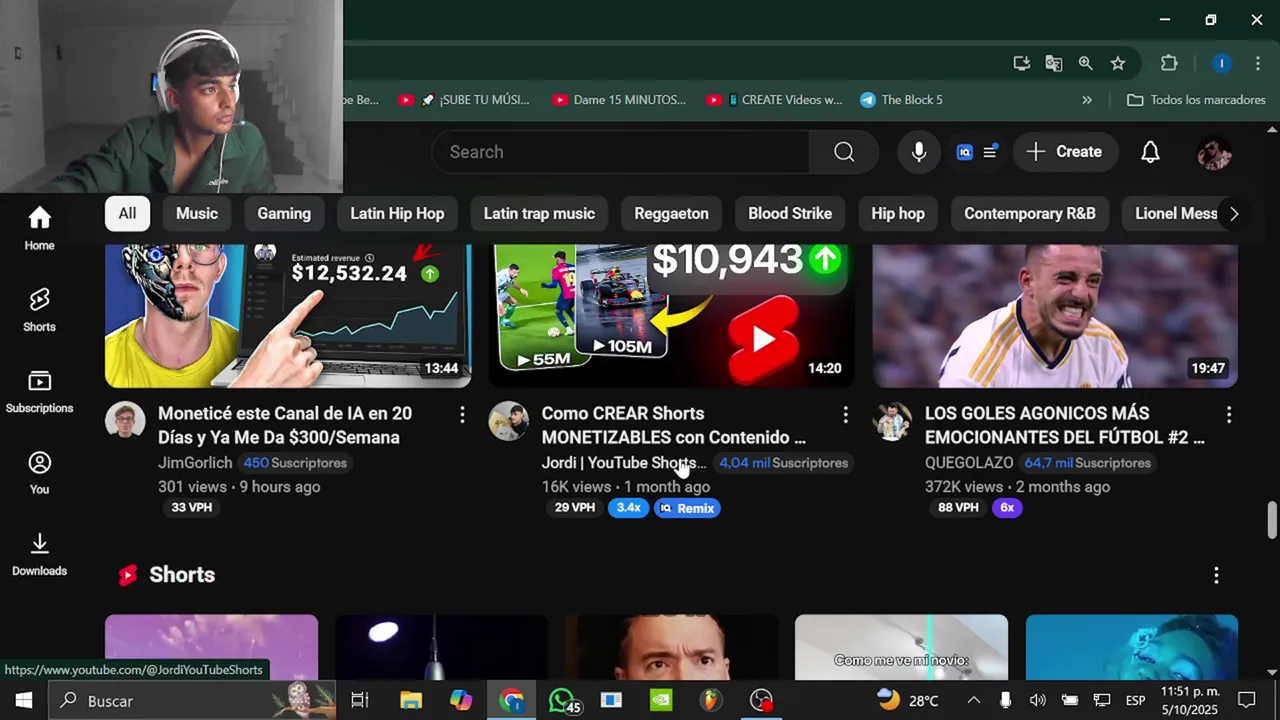Open Shorts in the sidebar
1280x720 pixels.
tap(39, 310)
